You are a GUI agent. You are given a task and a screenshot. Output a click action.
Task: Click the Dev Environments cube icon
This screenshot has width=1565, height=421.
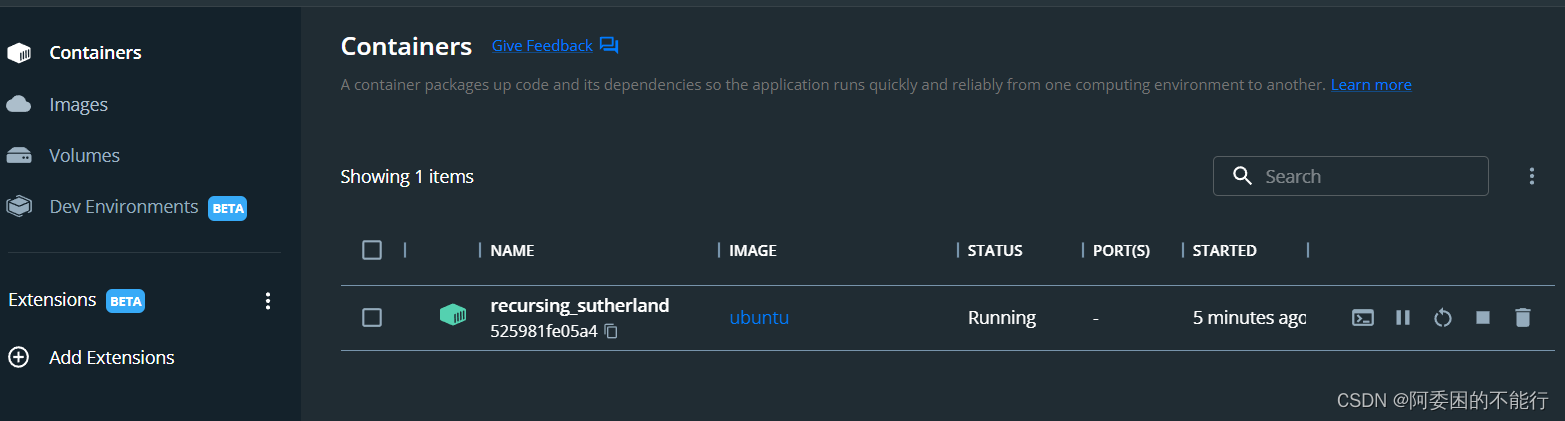click(x=19, y=206)
